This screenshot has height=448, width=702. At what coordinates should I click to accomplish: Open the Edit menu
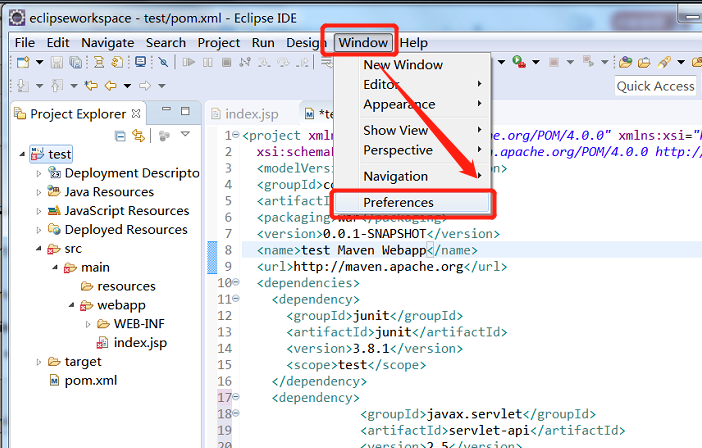pos(58,43)
